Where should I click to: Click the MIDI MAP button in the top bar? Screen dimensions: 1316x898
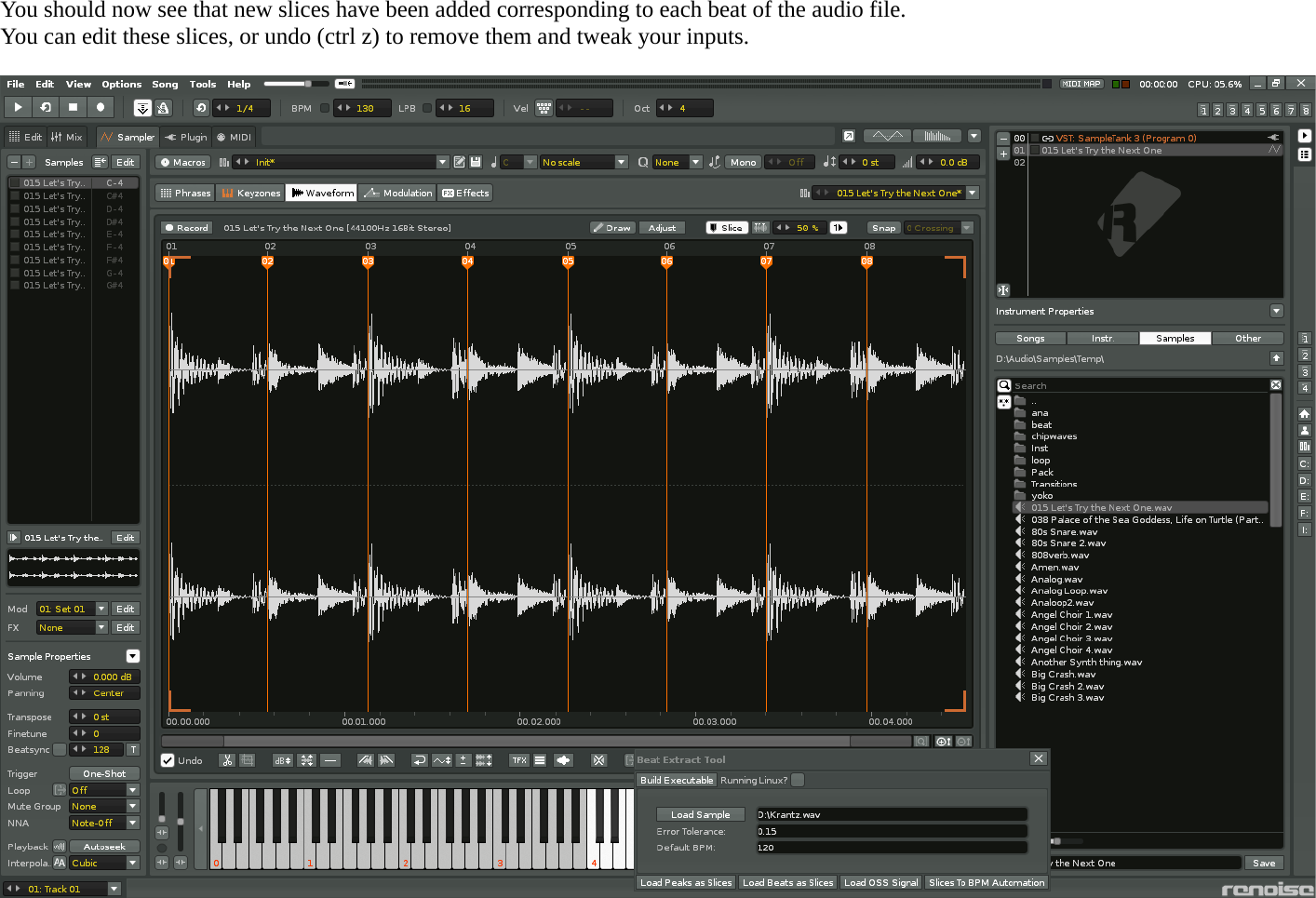pos(1081,84)
